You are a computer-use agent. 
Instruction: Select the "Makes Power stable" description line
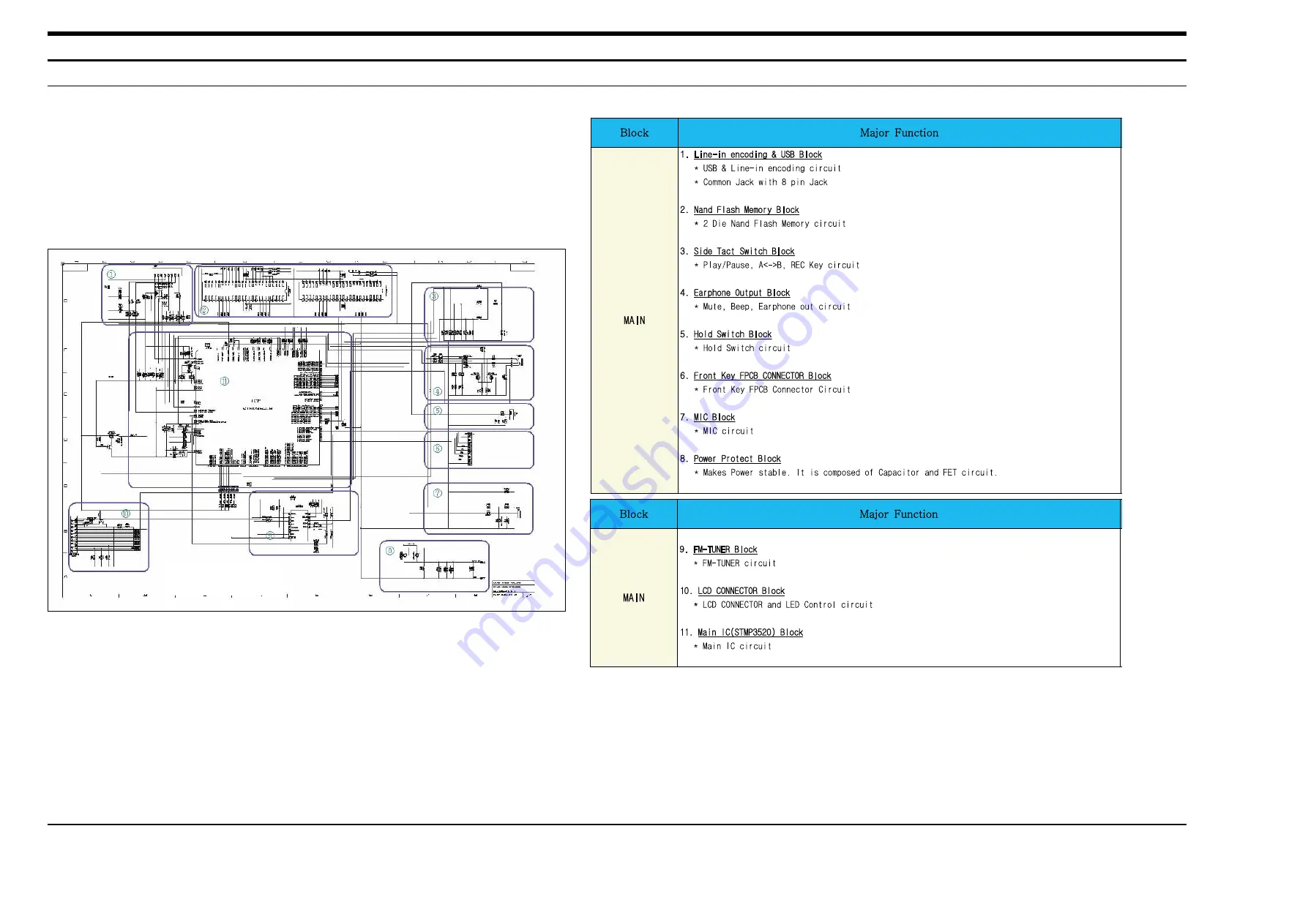point(850,473)
